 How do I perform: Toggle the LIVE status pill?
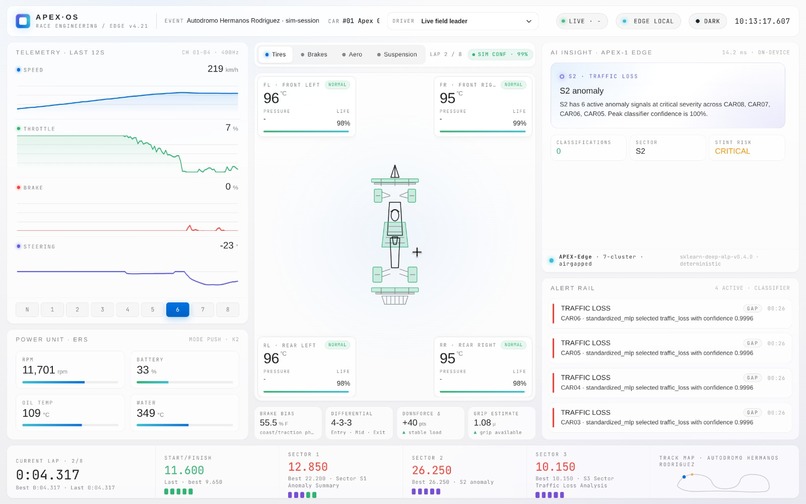coord(582,21)
